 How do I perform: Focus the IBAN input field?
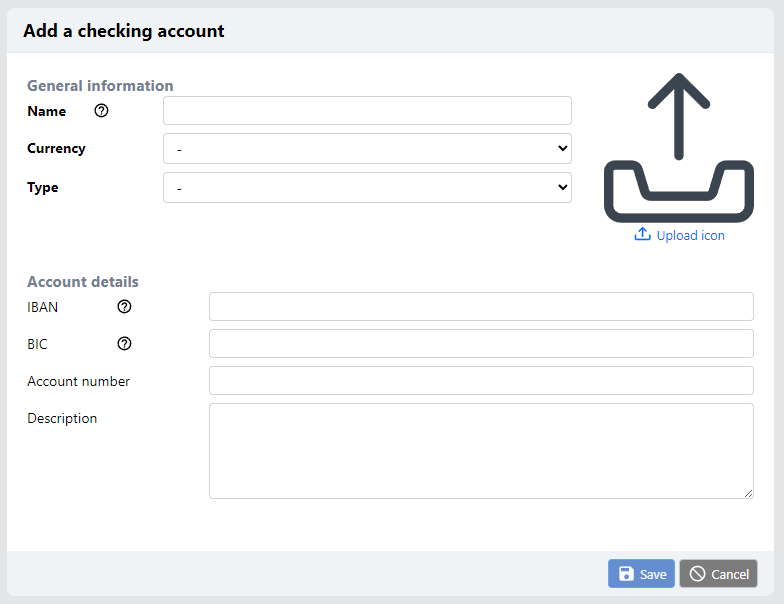tap(481, 306)
